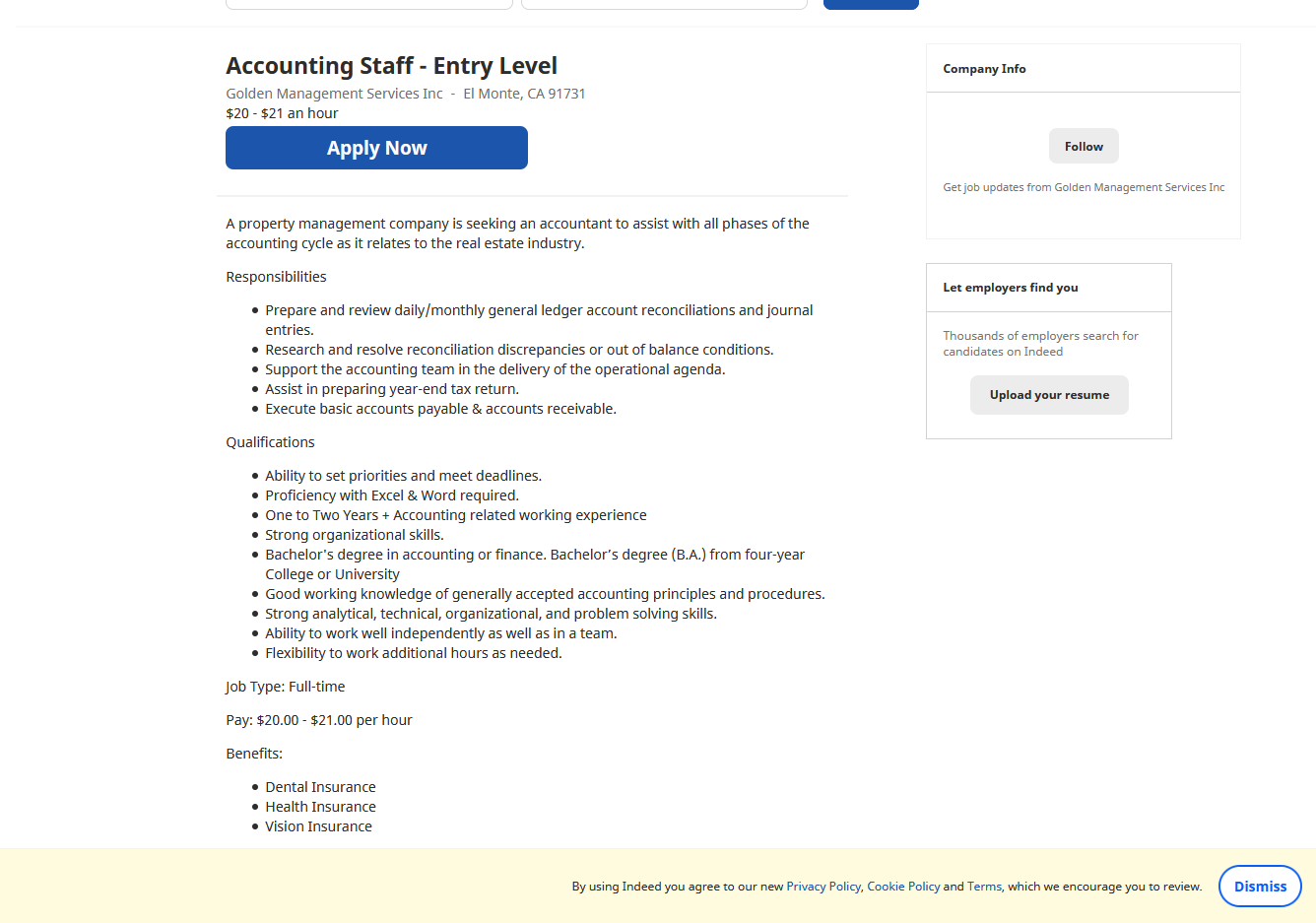Click the blue search button at page top
This screenshot has height=923, width=1316.
[871, 4]
